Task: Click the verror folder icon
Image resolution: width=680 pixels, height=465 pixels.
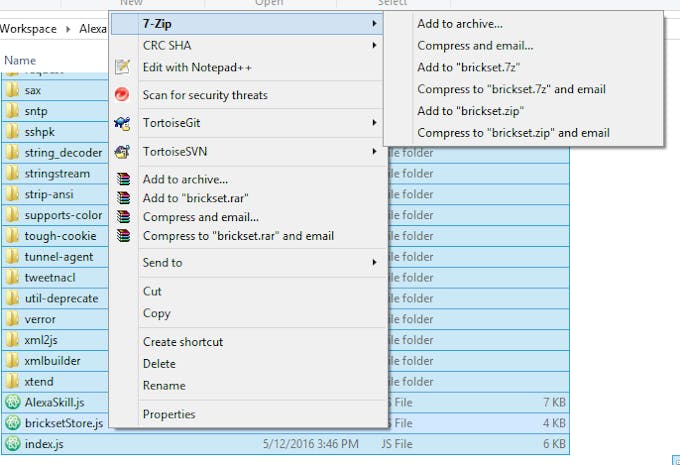Action: pyautogui.click(x=13, y=319)
